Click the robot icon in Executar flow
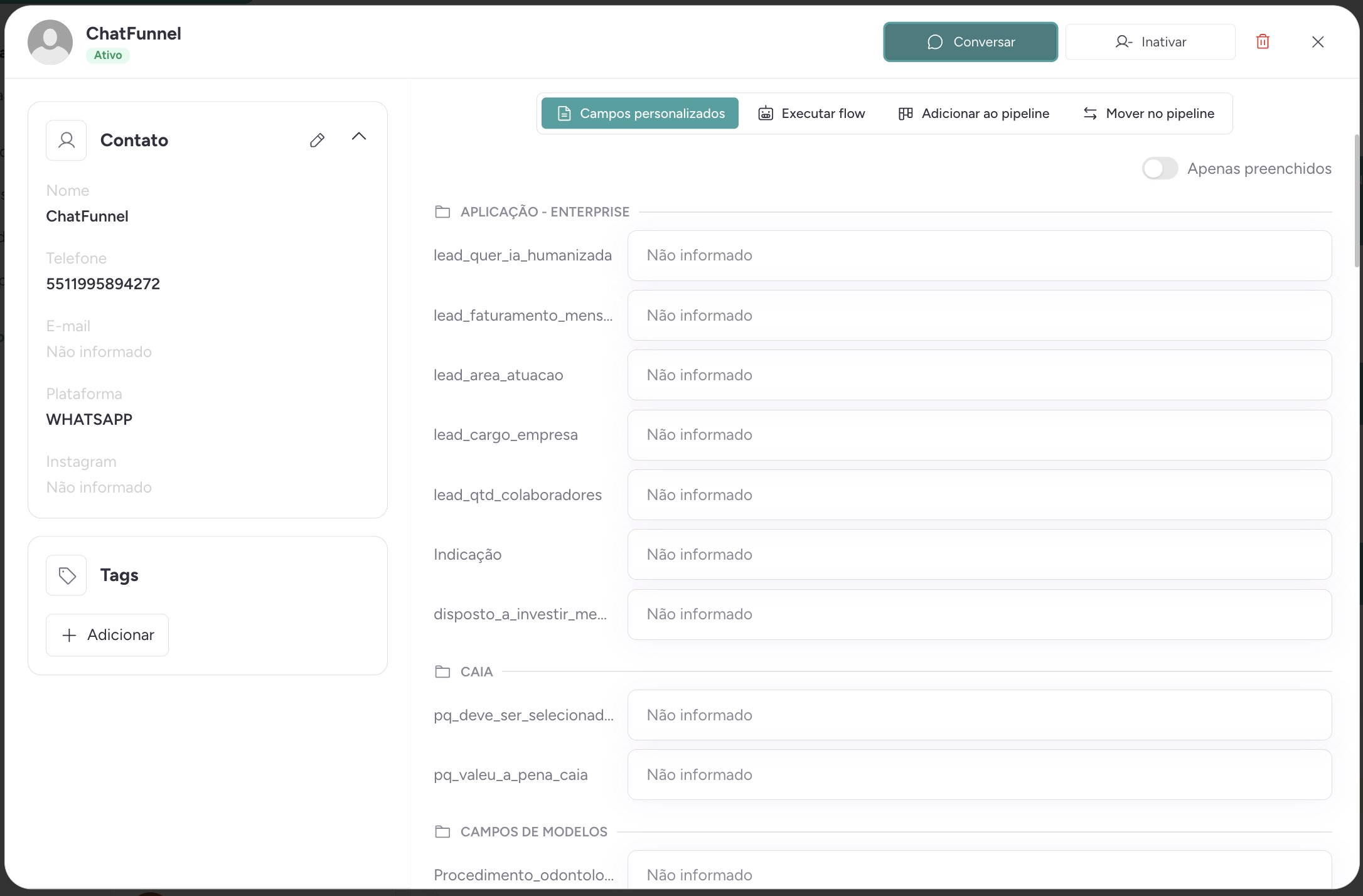1363x896 pixels. pyautogui.click(x=766, y=114)
